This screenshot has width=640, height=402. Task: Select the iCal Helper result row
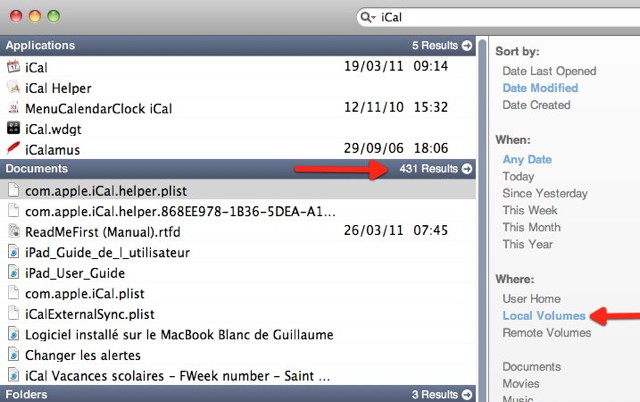(x=238, y=87)
